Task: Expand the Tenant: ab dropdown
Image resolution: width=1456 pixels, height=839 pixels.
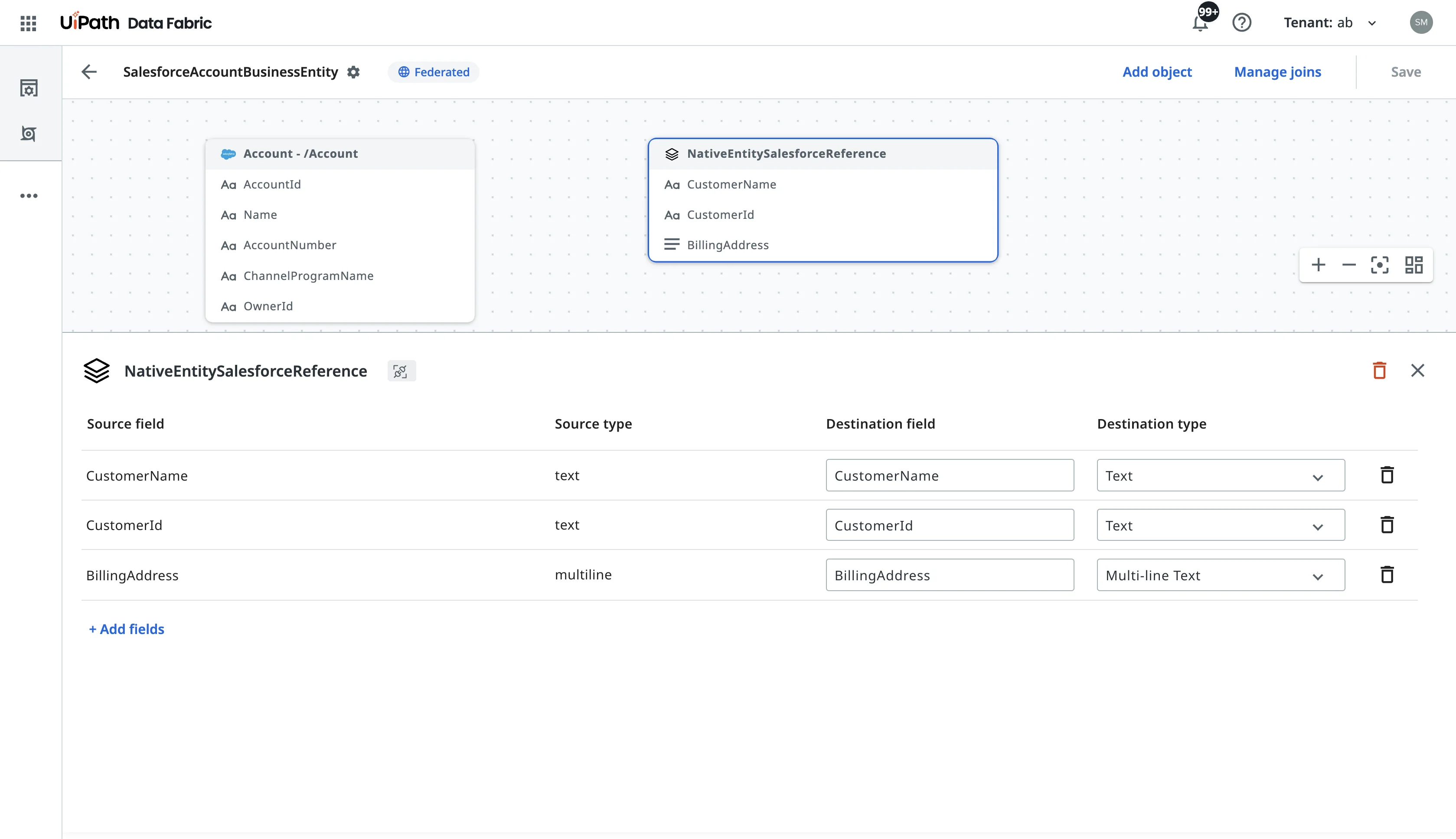Action: (x=1329, y=23)
